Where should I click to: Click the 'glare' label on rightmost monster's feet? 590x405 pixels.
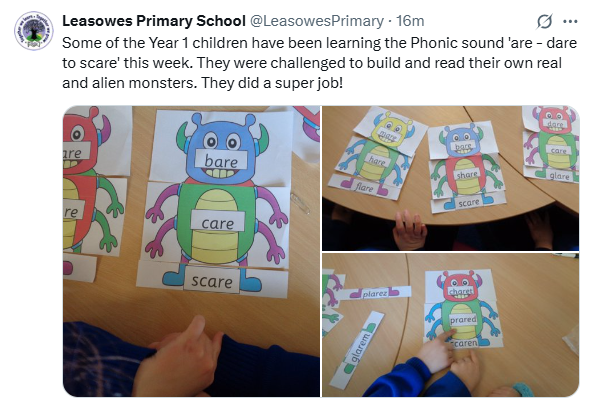[x=559, y=176]
